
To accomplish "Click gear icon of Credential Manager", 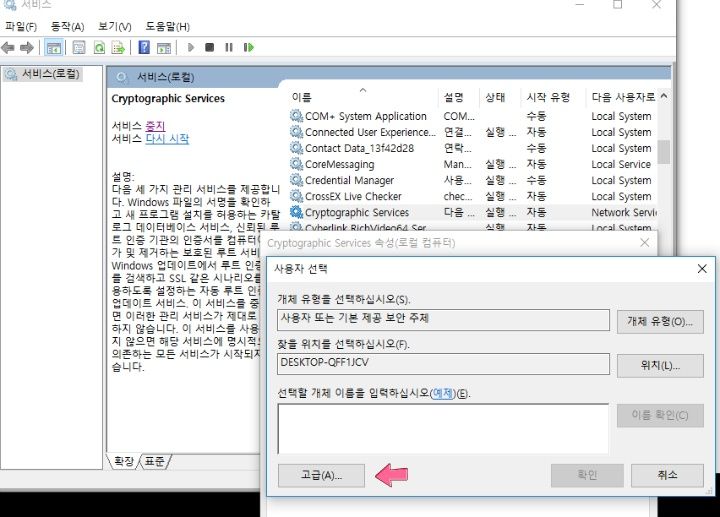I will pos(297,180).
